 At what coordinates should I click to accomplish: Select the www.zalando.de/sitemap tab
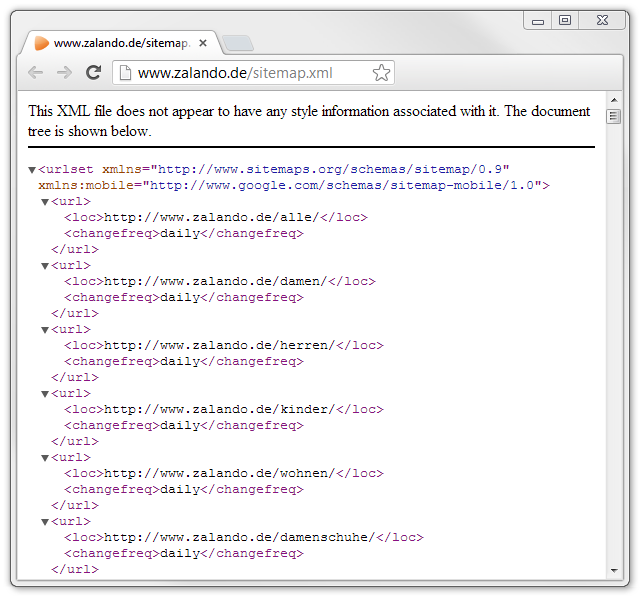(120, 43)
